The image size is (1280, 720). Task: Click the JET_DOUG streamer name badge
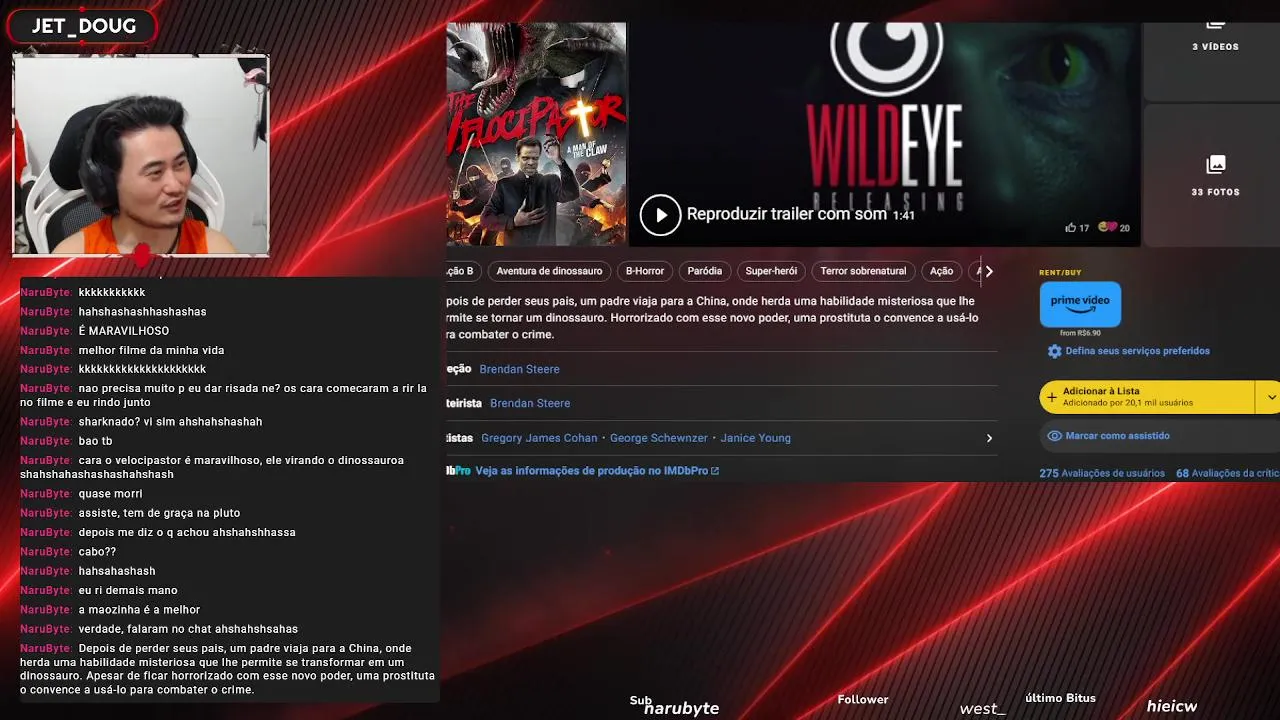pos(84,26)
